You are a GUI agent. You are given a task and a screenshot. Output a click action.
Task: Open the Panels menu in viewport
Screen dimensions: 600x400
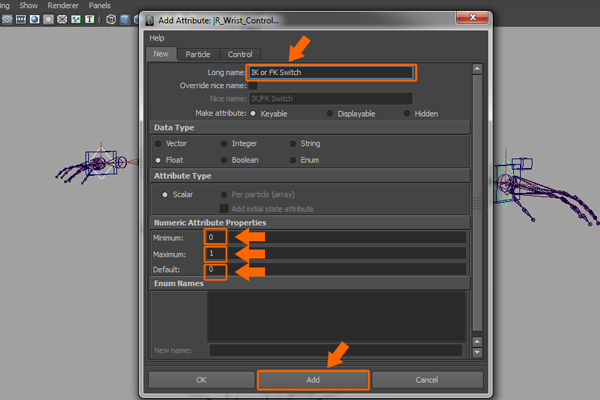click(x=99, y=5)
